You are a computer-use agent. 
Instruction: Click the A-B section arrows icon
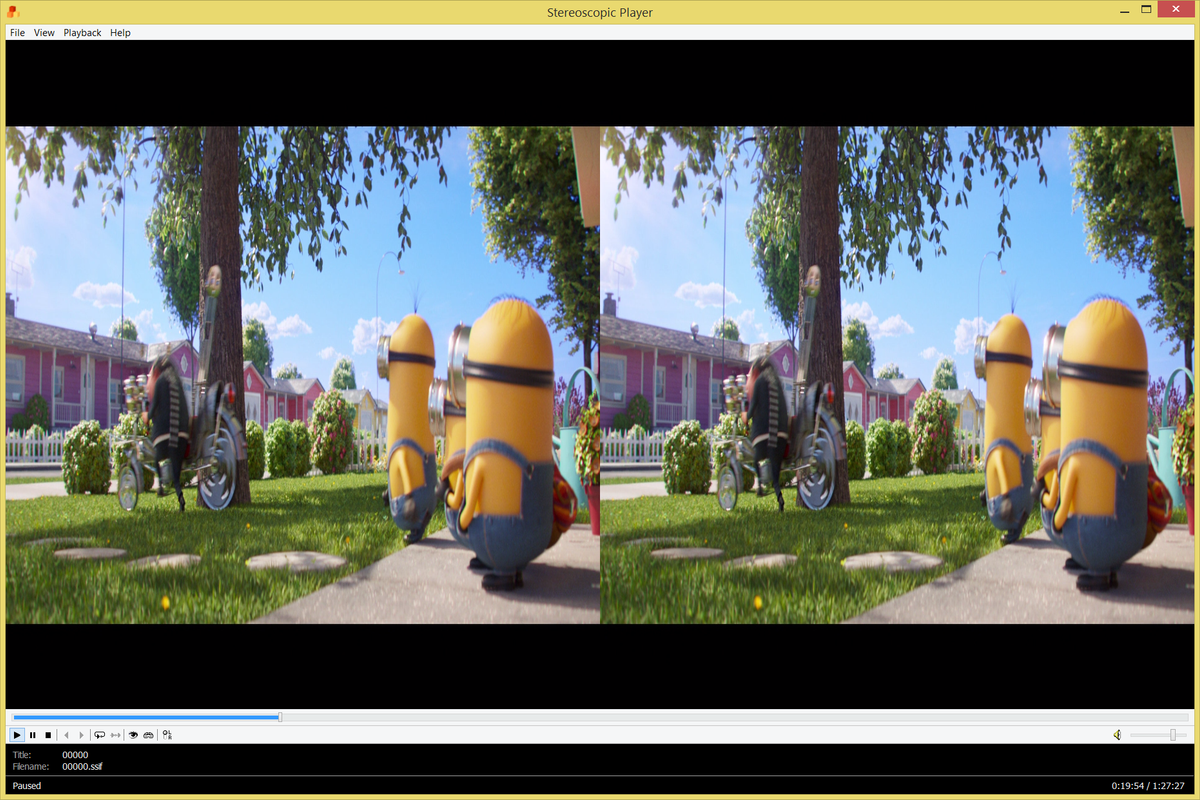pos(116,735)
